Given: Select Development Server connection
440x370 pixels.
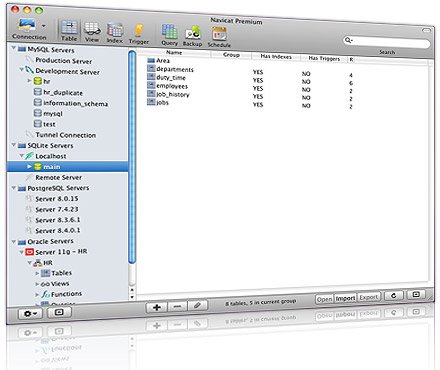Looking at the screenshot, I should pyautogui.click(x=67, y=71).
